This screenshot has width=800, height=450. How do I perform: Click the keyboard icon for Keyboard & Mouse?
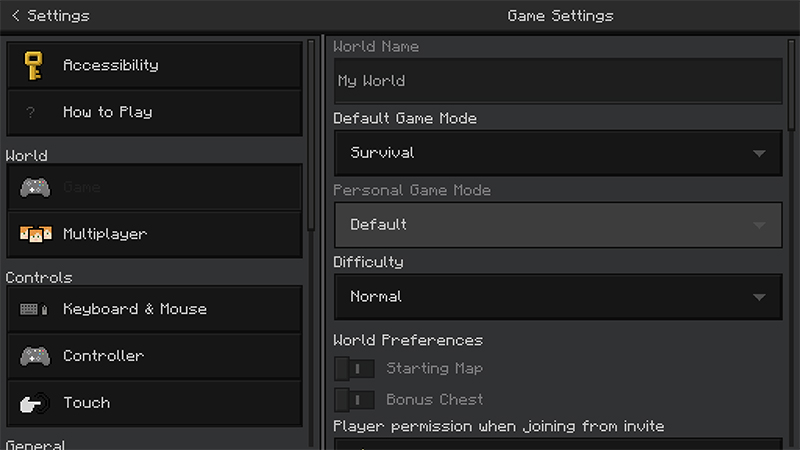tap(35, 309)
